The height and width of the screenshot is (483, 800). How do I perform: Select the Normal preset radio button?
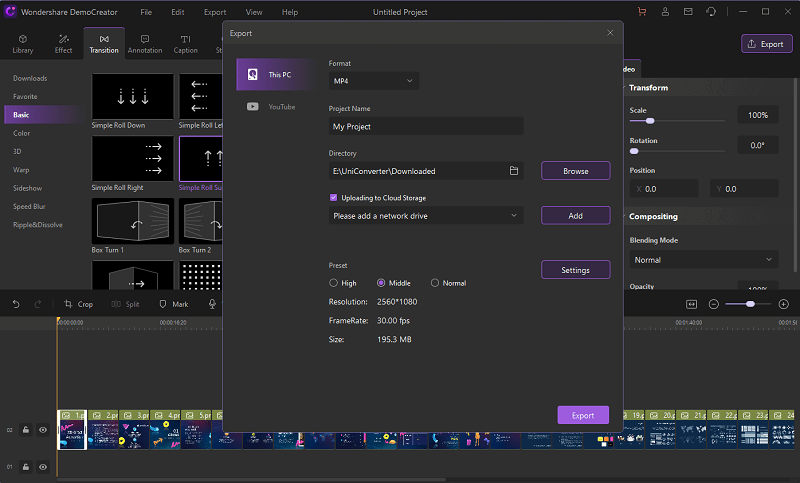tap(435, 283)
